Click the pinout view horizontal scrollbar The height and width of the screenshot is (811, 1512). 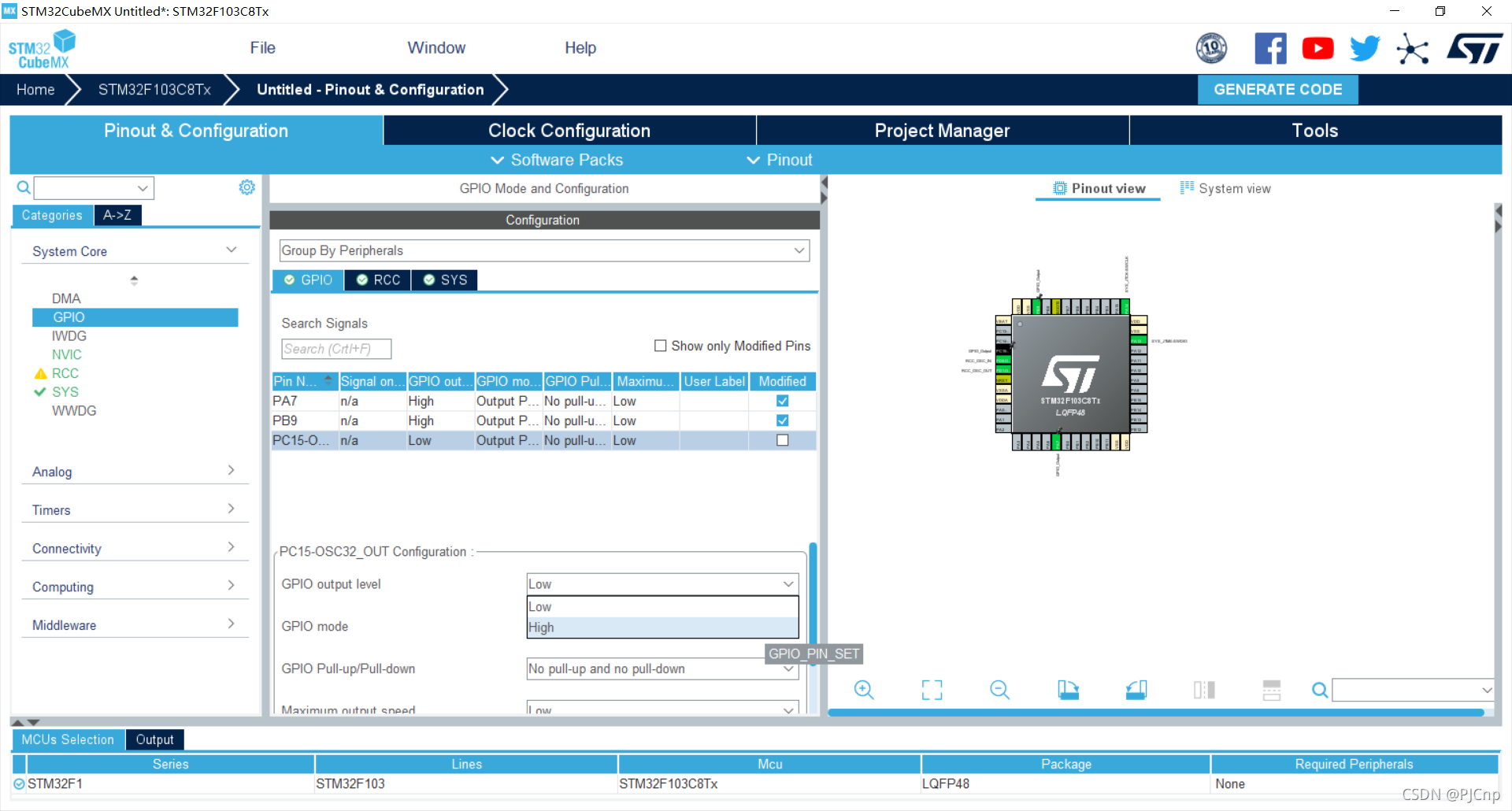click(1155, 713)
